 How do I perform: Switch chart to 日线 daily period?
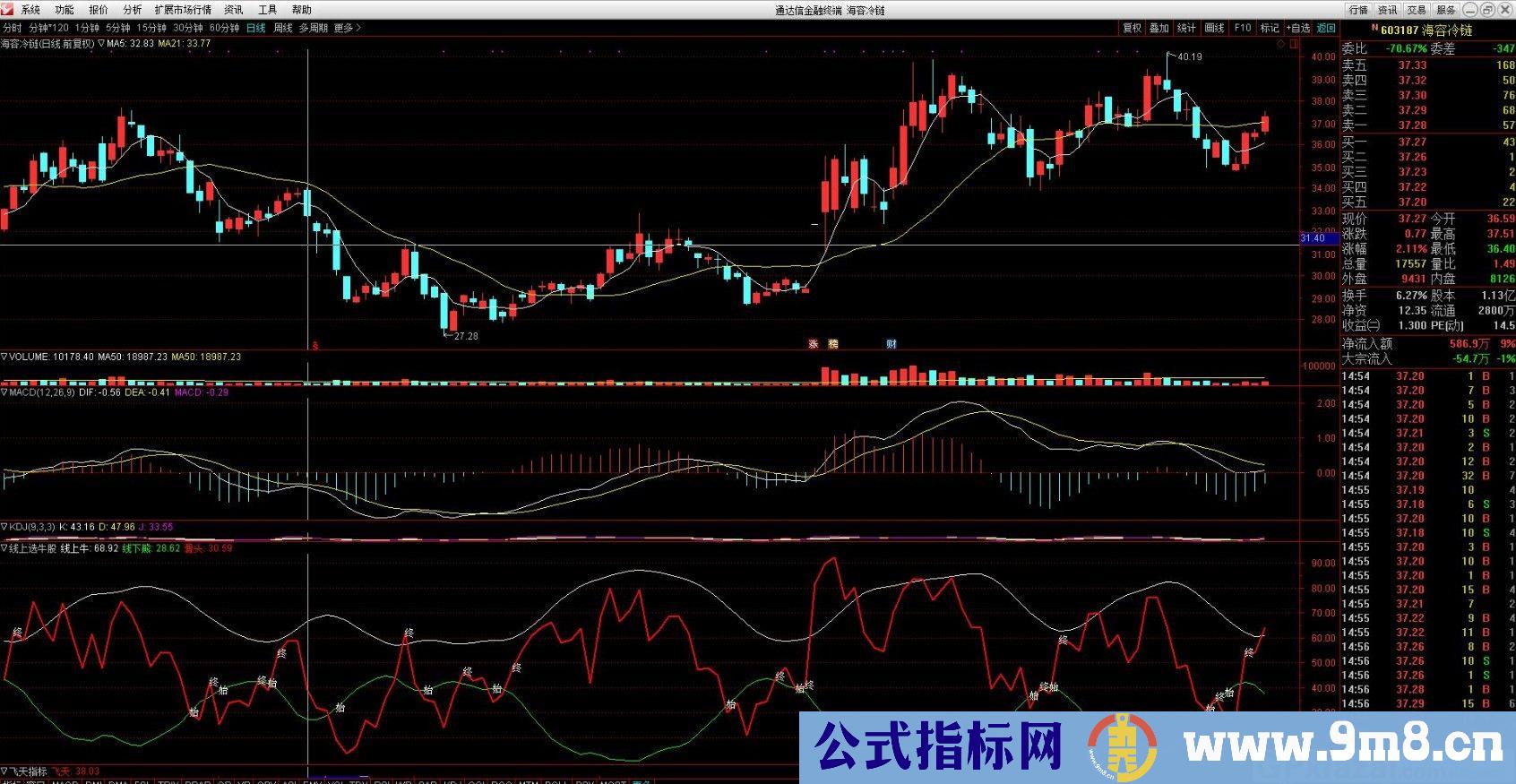click(256, 28)
